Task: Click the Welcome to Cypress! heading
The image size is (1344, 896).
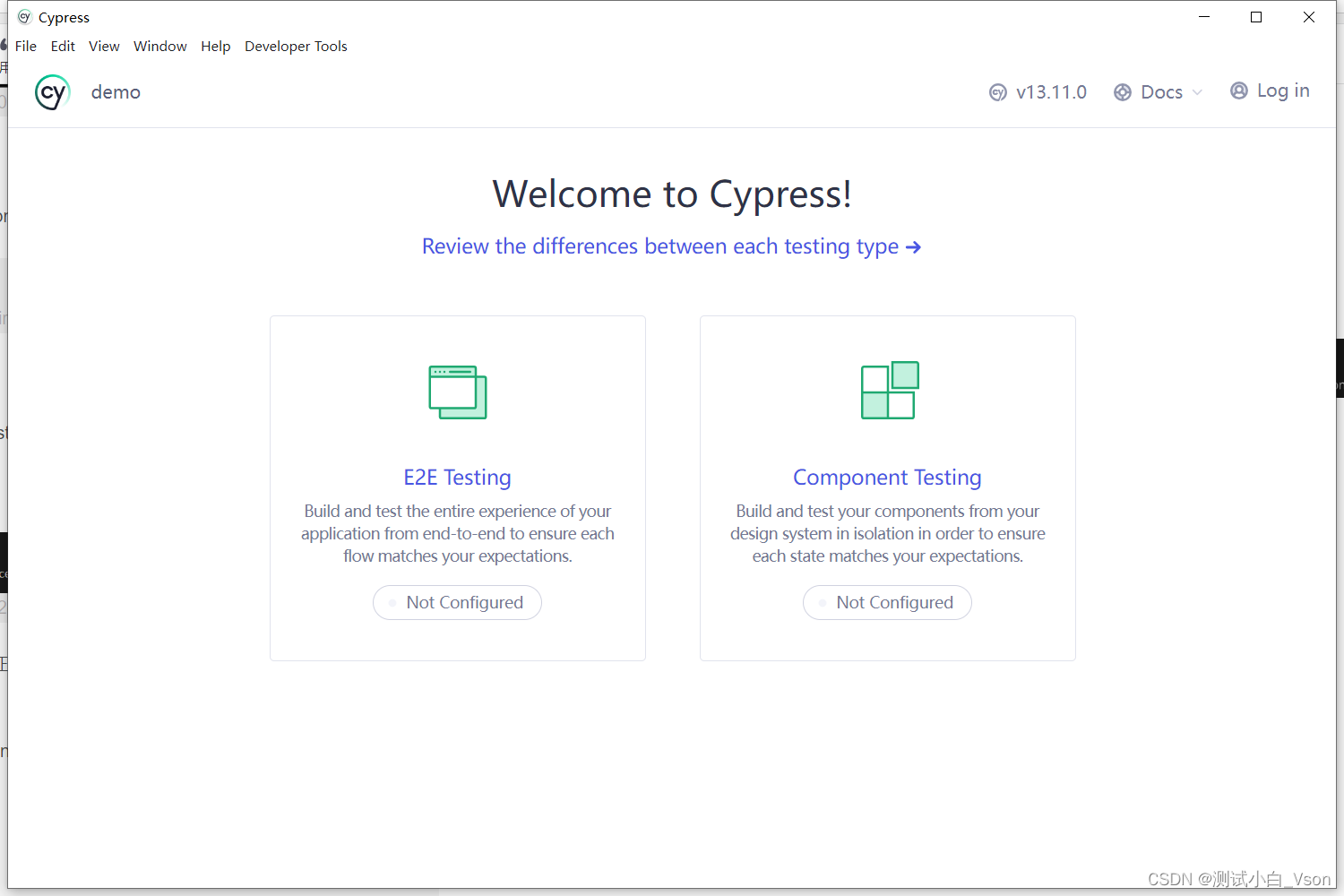Action: (672, 194)
